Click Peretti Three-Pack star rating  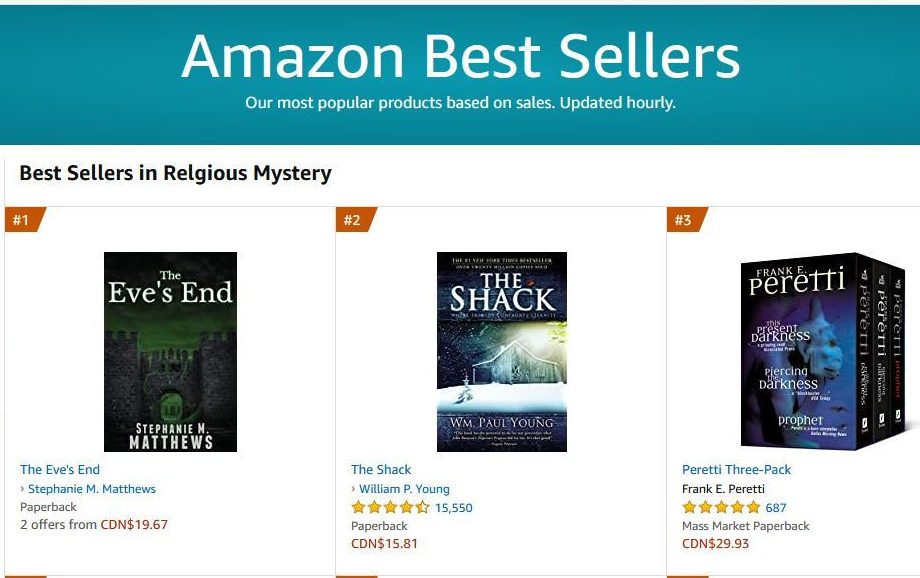pyautogui.click(x=721, y=508)
